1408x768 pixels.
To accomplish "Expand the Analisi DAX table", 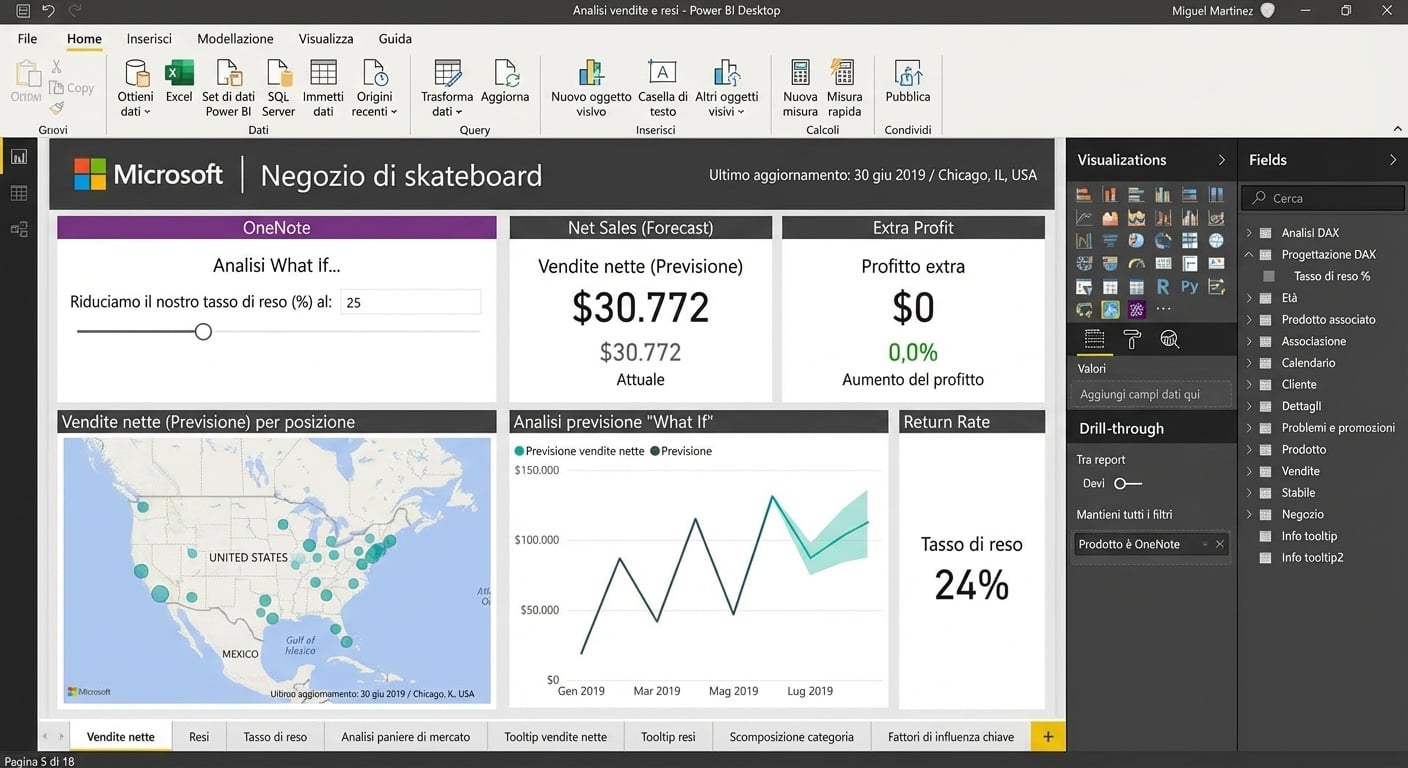I will pos(1249,233).
